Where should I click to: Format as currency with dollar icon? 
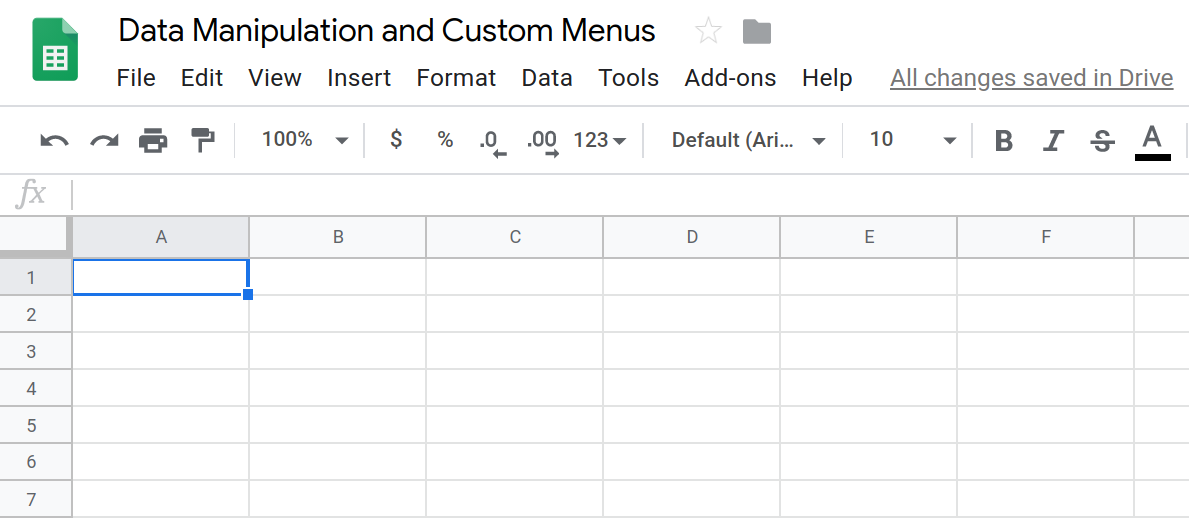pyautogui.click(x=396, y=140)
